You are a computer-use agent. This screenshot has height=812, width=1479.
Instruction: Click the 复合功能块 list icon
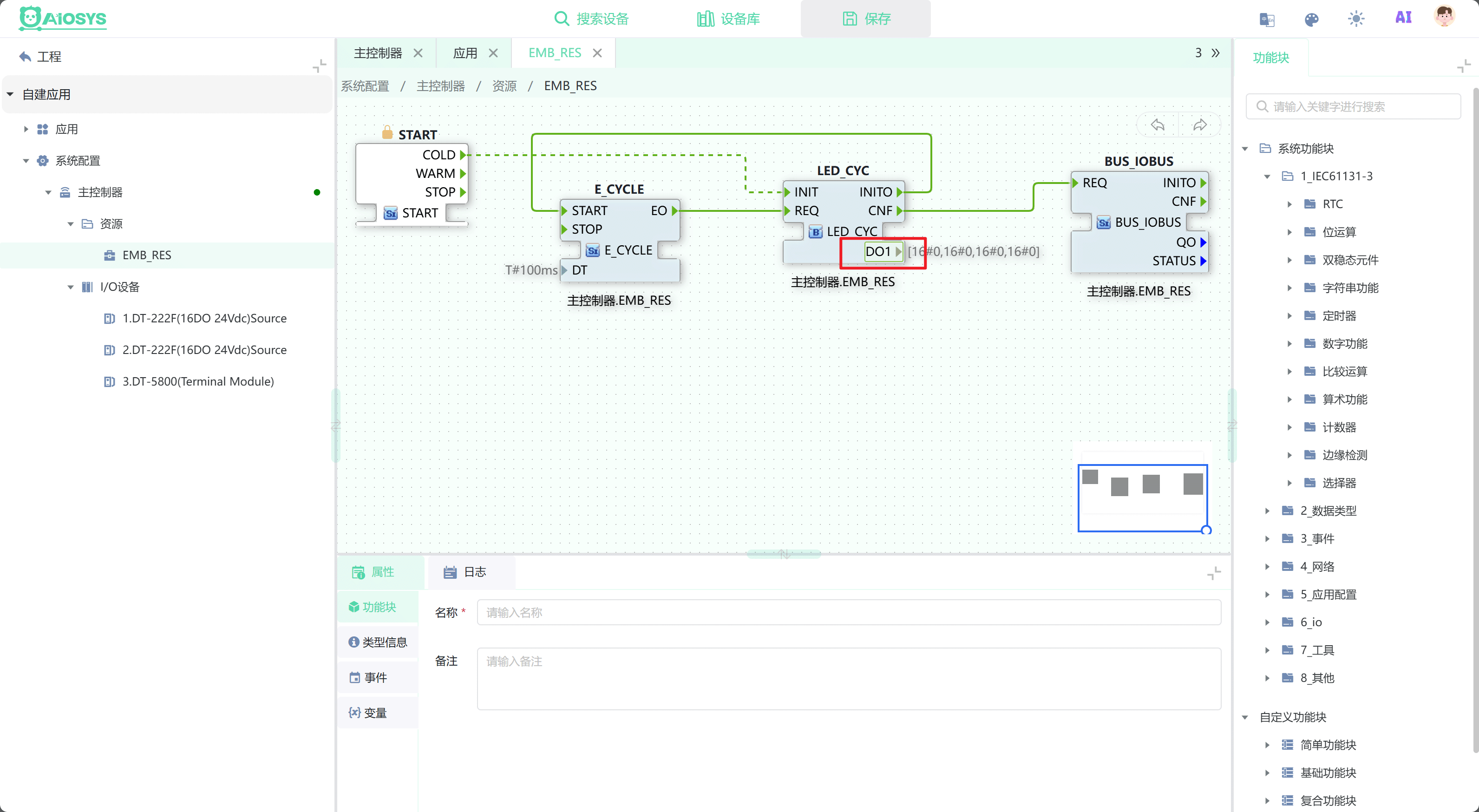[1288, 801]
